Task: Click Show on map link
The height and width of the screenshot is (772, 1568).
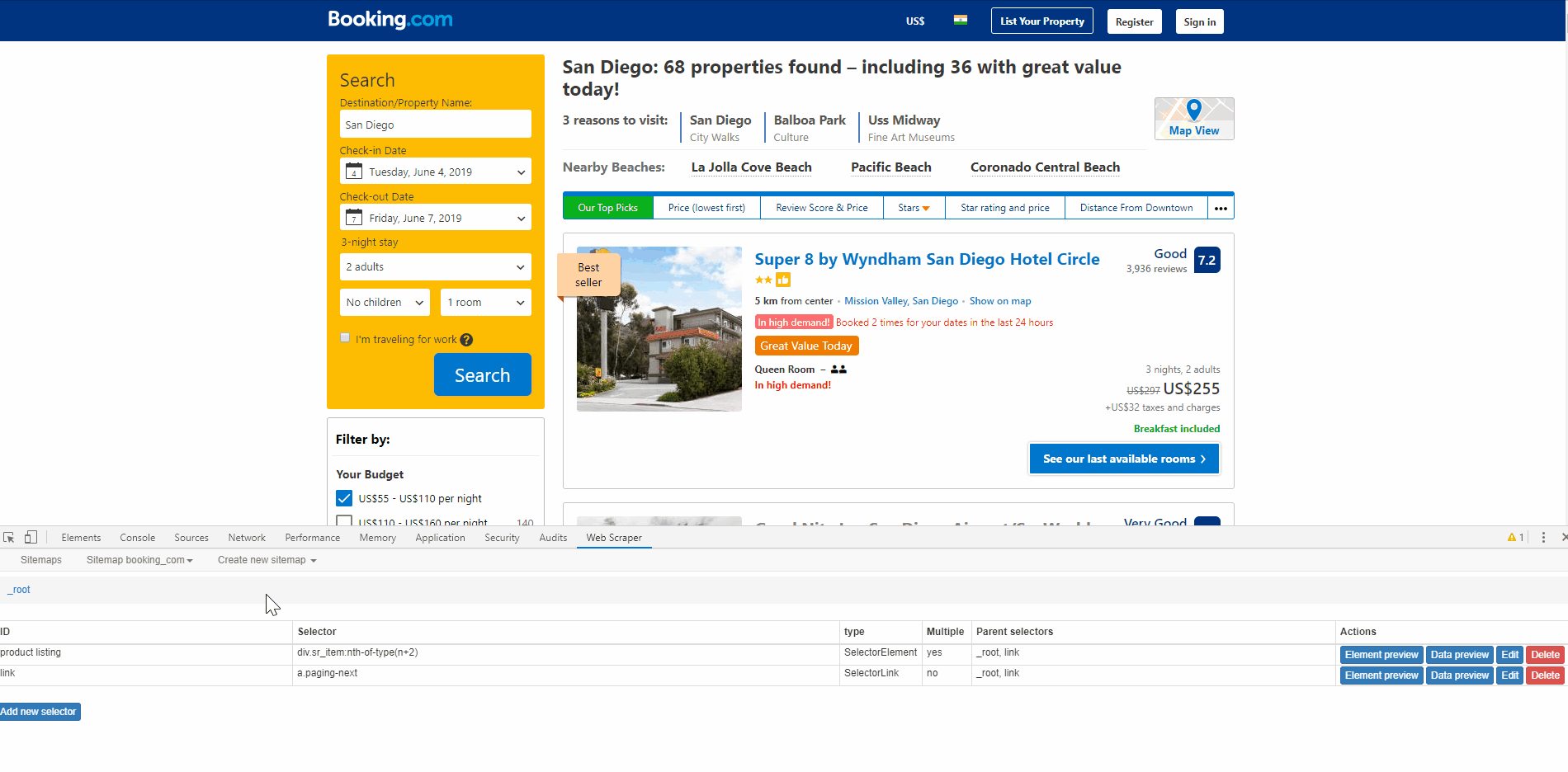Action: (x=1000, y=301)
